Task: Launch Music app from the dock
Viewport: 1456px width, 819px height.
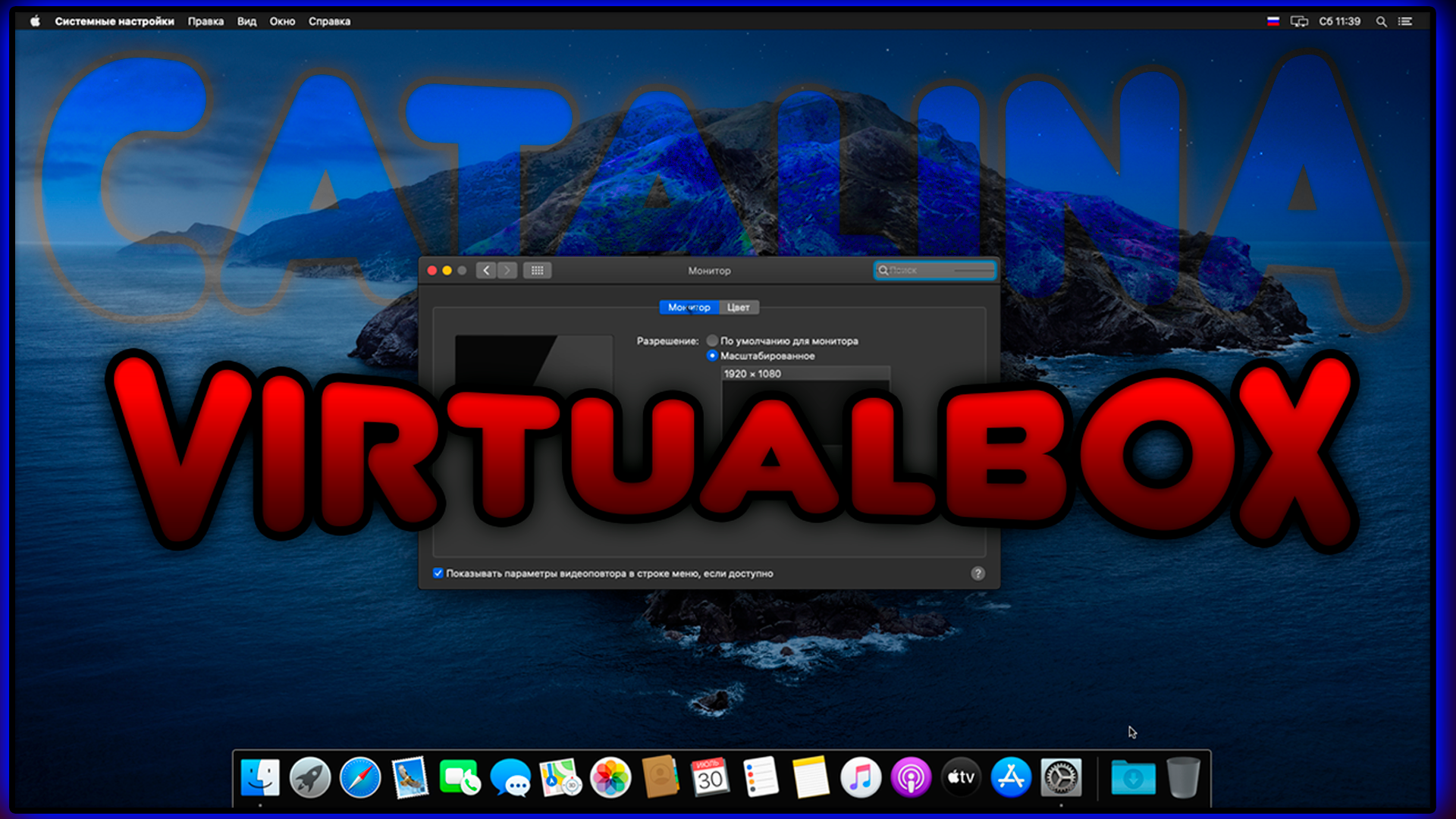Action: tap(861, 777)
